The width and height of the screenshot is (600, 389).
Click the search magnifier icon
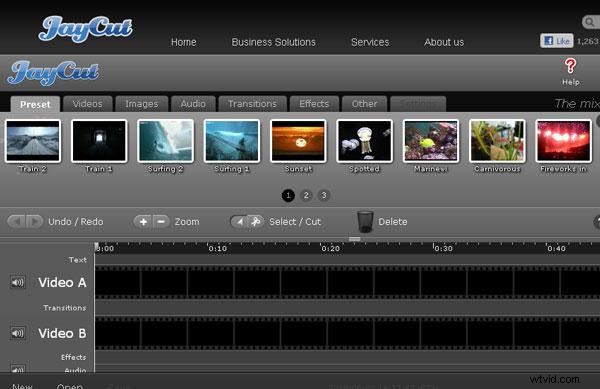(x=590, y=22)
